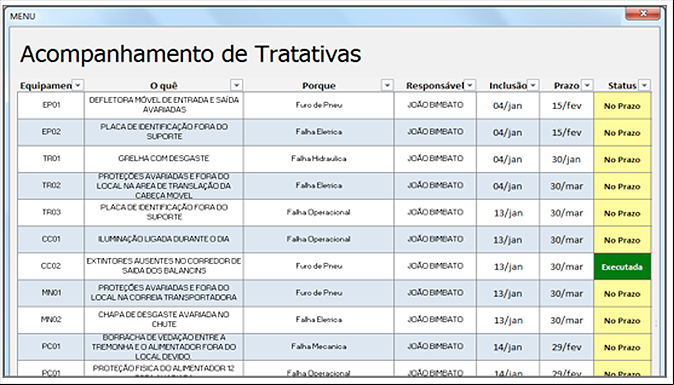Open the Inclusão column filter dropdown

tap(533, 85)
